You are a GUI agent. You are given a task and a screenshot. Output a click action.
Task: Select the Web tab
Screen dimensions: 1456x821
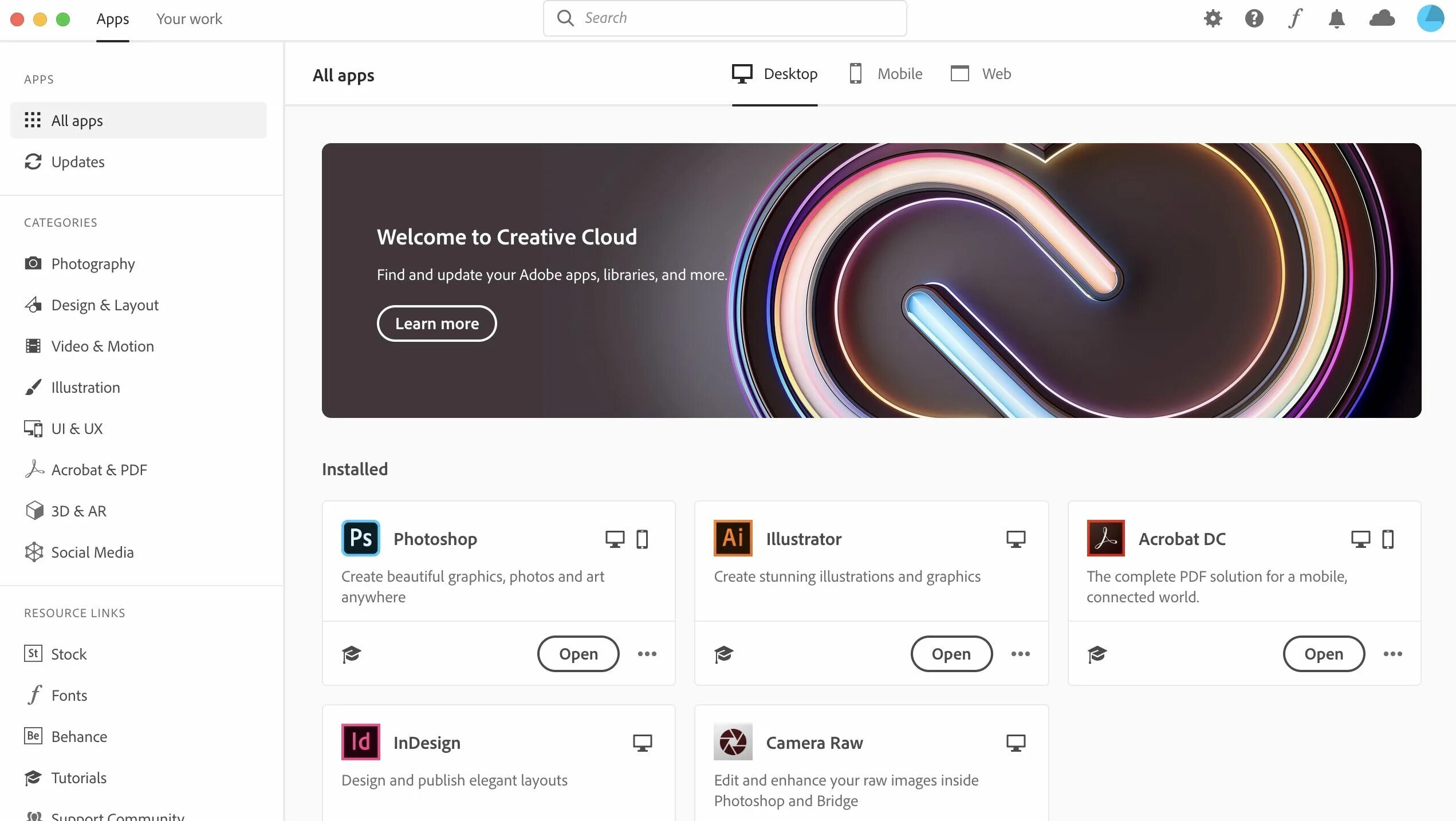(x=981, y=74)
